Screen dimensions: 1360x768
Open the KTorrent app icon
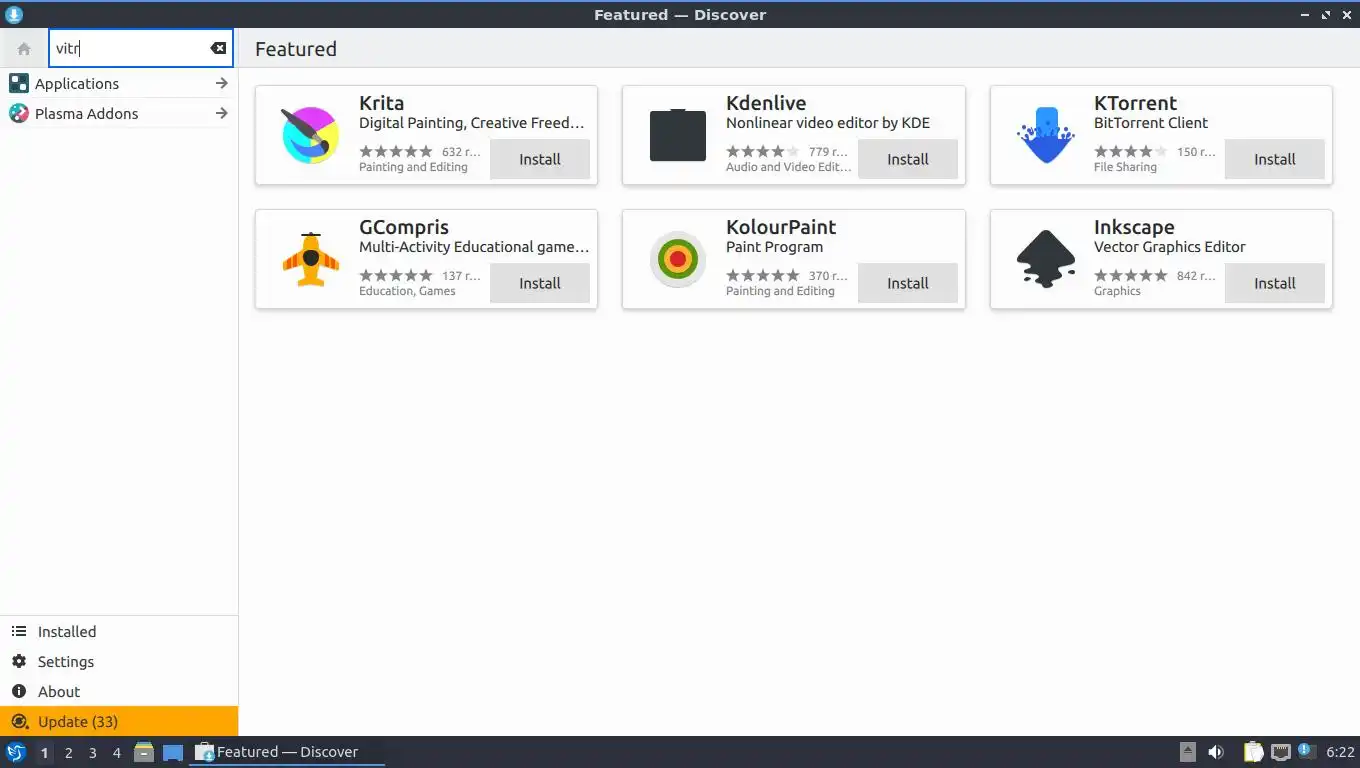click(1045, 135)
